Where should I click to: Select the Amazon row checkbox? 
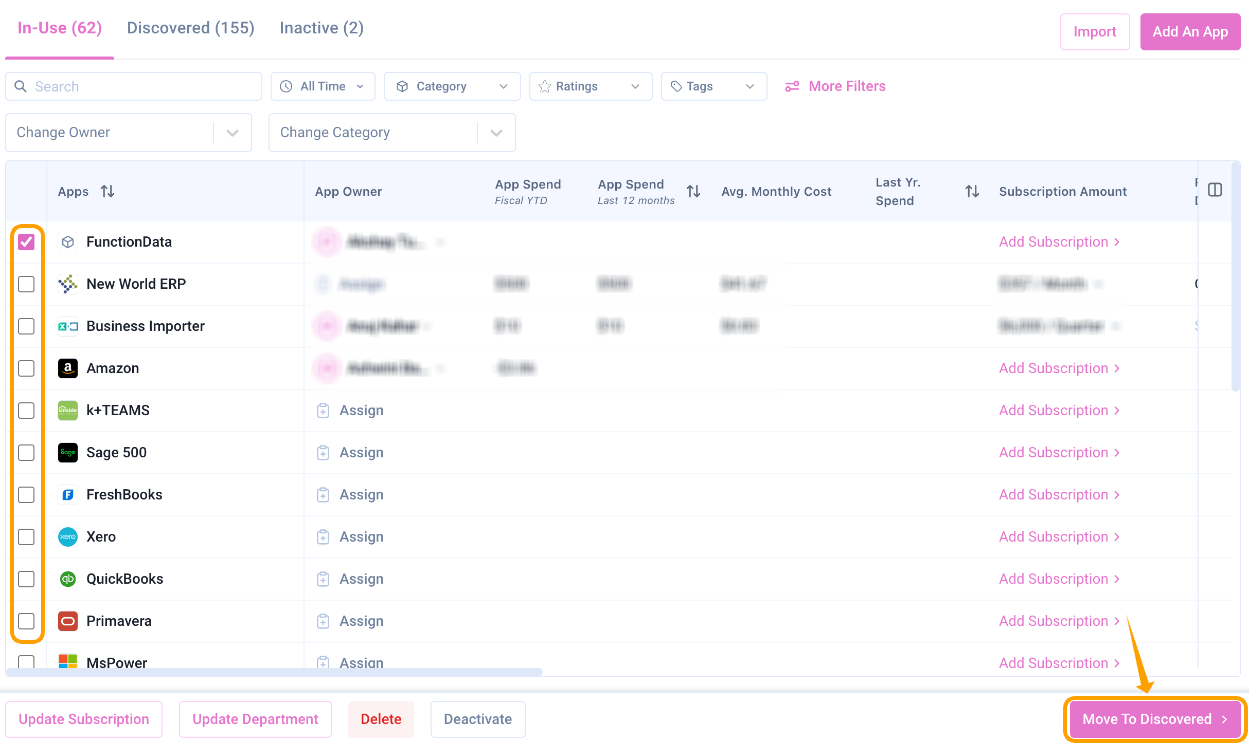(26, 368)
